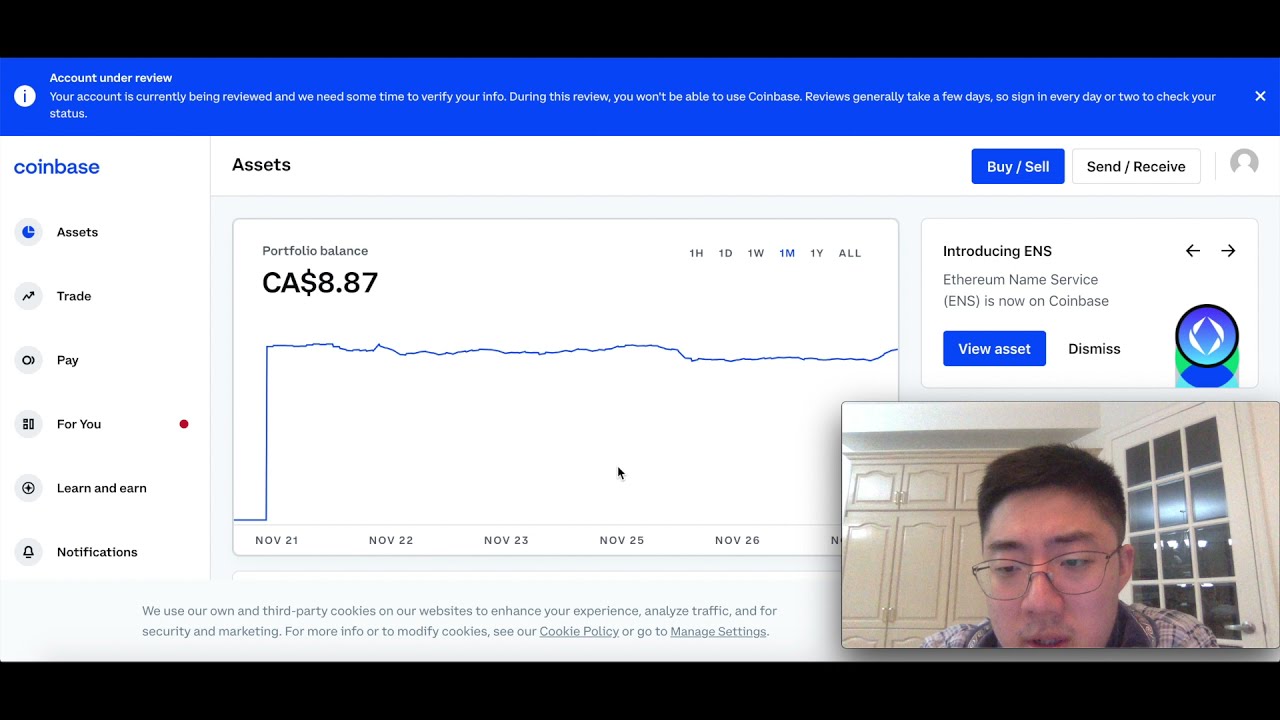Click the NOV 23 axis label
This screenshot has height=720, width=1280.
(x=506, y=540)
